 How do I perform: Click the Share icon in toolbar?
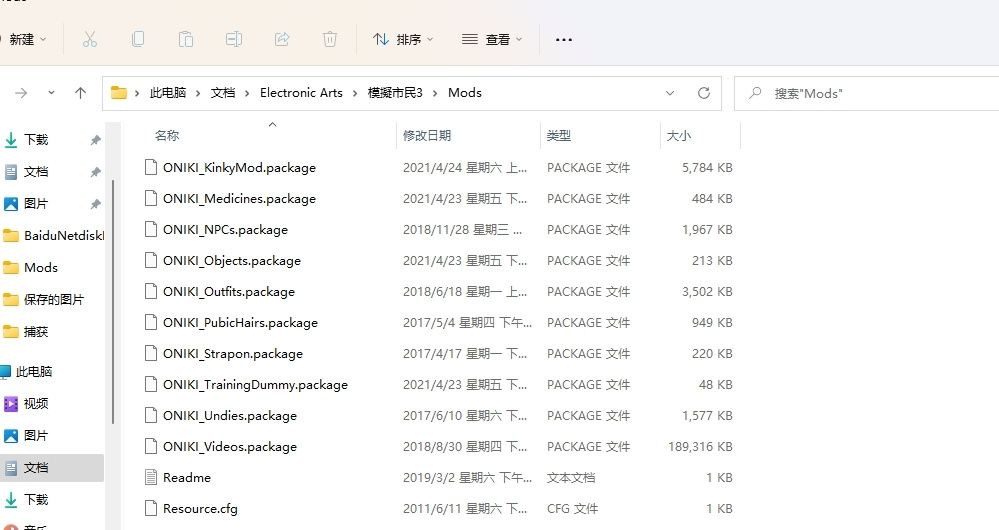[282, 39]
